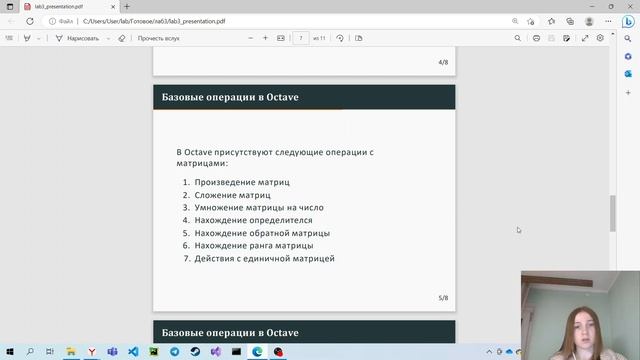
Task: Click list item Умножение матрицы на число
Action: coord(259,207)
